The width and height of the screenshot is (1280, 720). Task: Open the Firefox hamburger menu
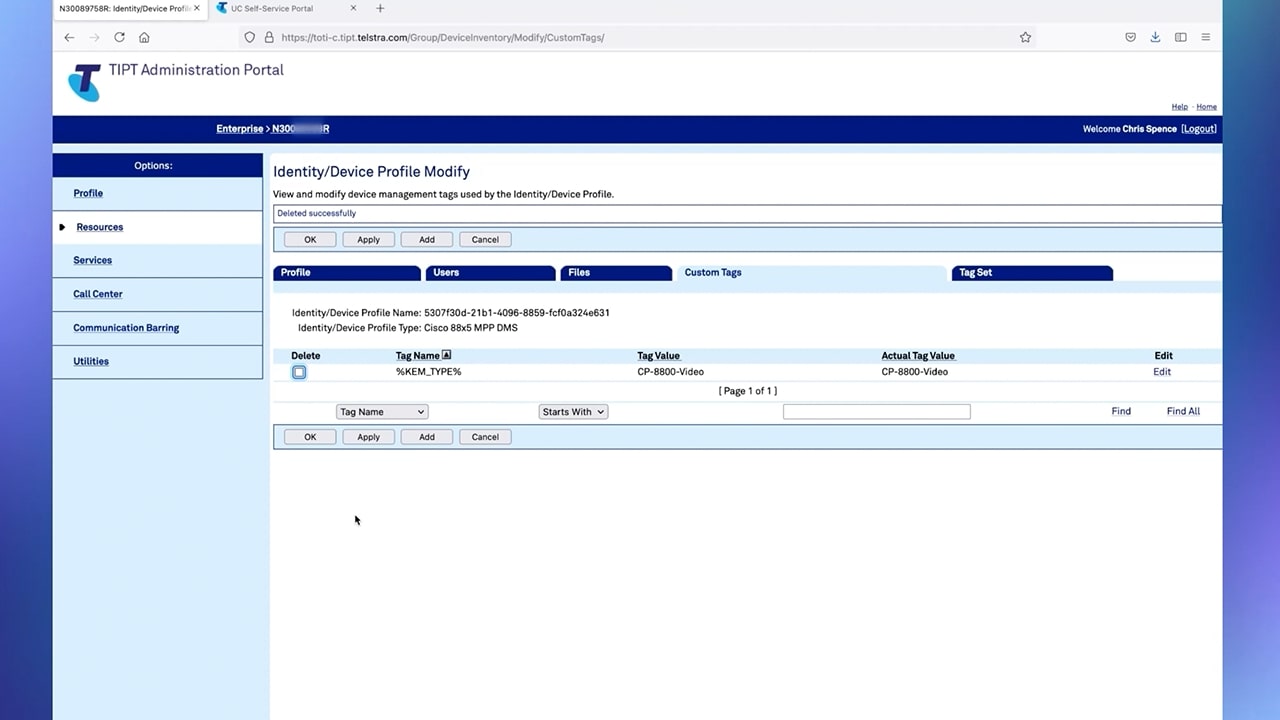[x=1205, y=37]
